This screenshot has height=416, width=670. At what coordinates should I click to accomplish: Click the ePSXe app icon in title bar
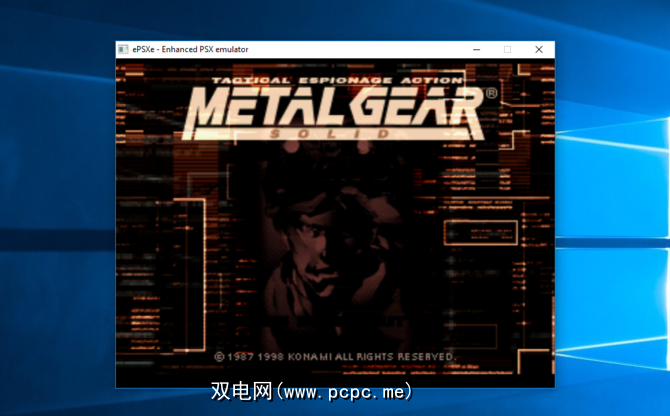click(x=123, y=50)
